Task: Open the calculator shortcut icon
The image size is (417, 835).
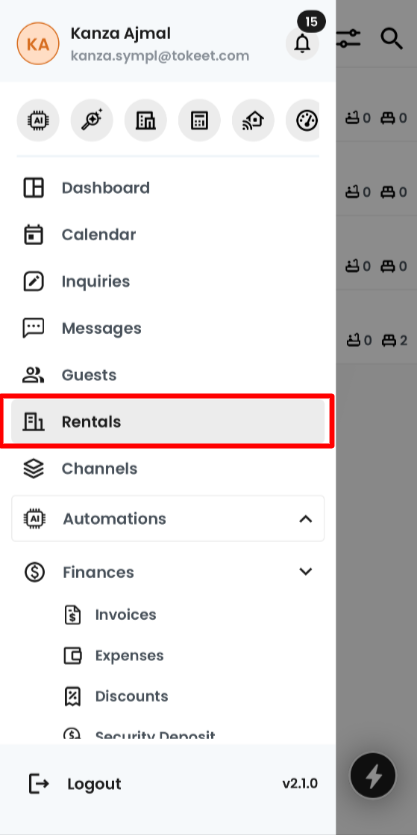Action: pos(199,120)
